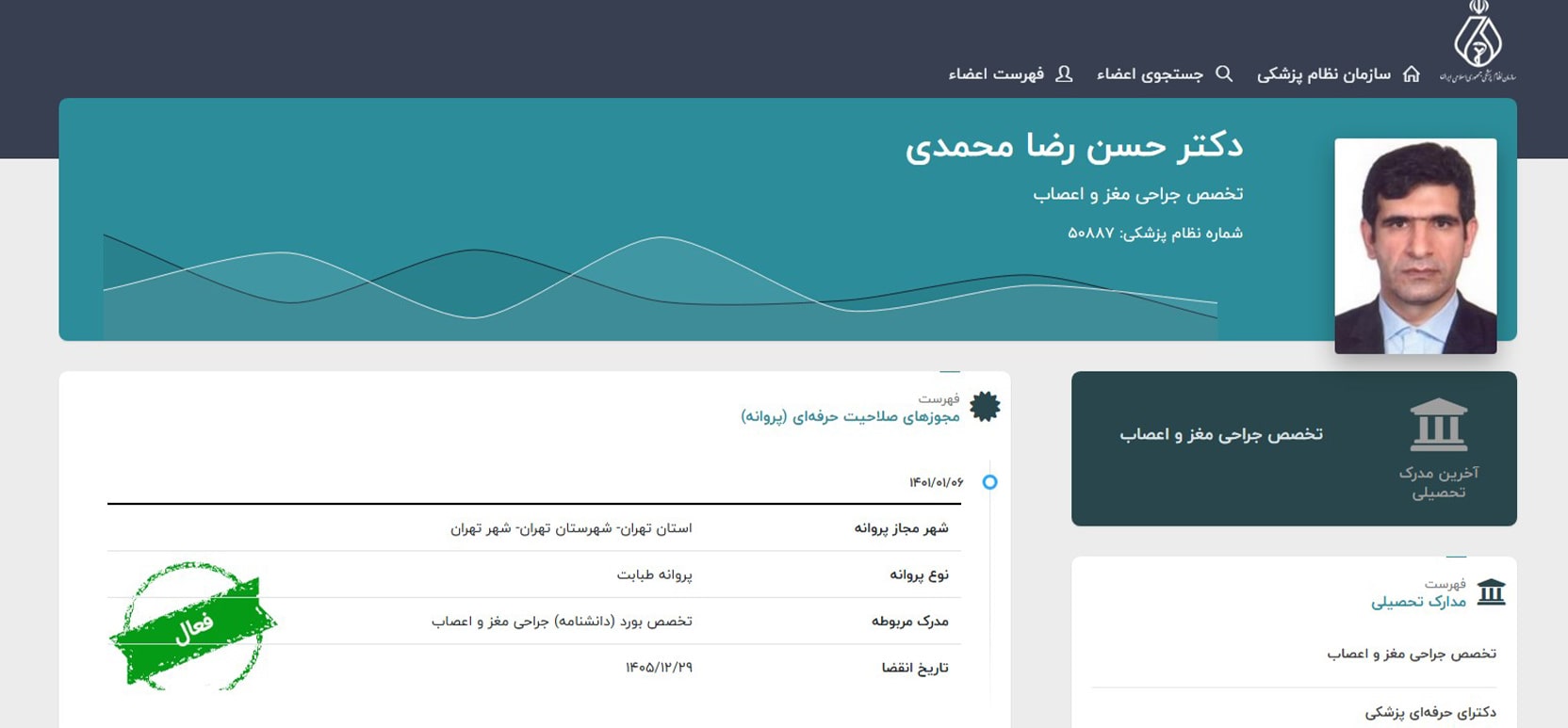Click the members list person icon
The height and width of the screenshot is (728, 1568).
(1064, 73)
